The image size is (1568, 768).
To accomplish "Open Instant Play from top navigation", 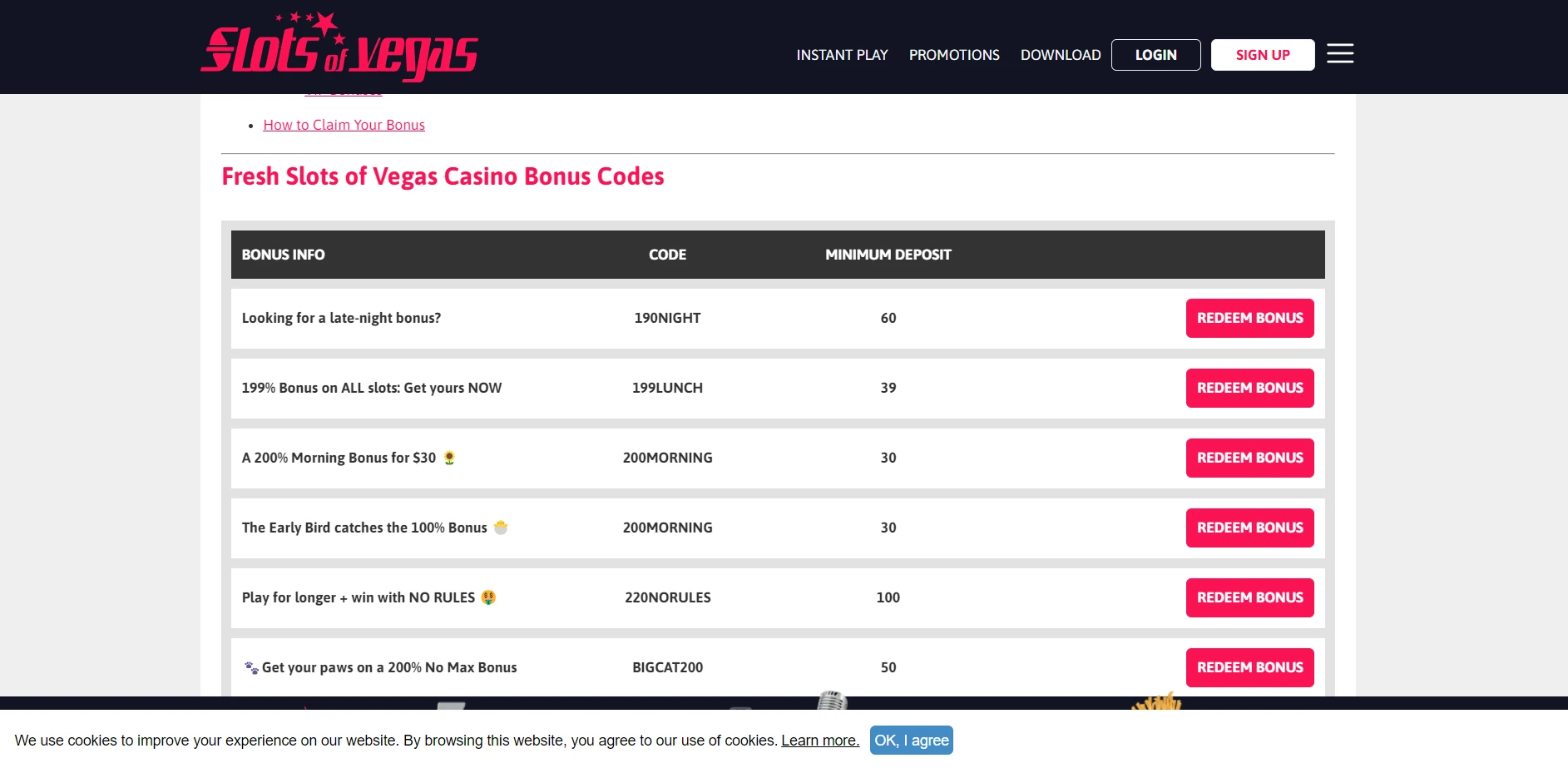I will (x=842, y=55).
